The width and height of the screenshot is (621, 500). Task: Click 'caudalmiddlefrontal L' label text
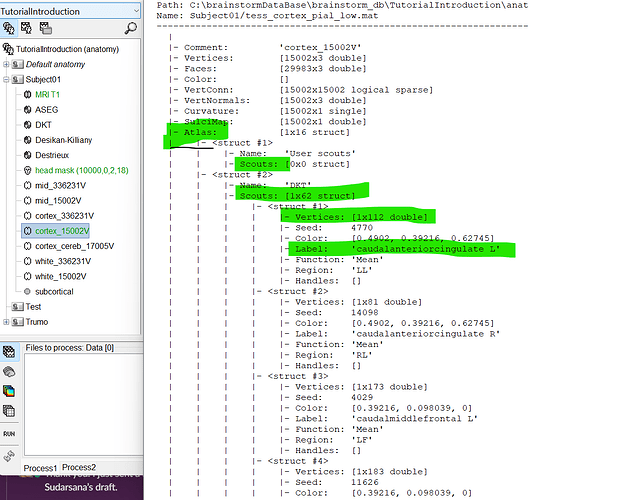415,419
